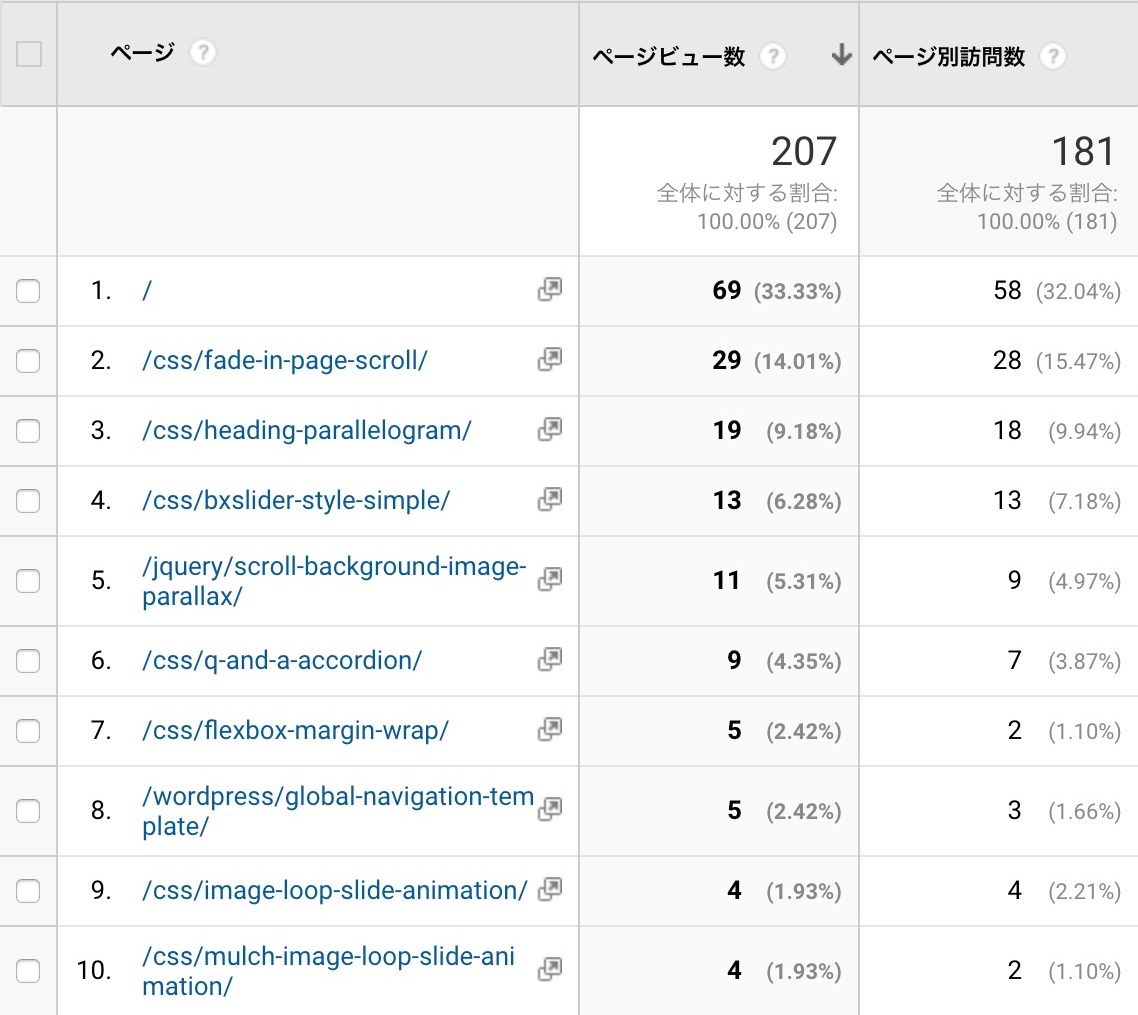Screen dimensions: 1138x1015
Task: Open /jquery/scroll-background-image-parallax/ link
Action: (x=334, y=580)
